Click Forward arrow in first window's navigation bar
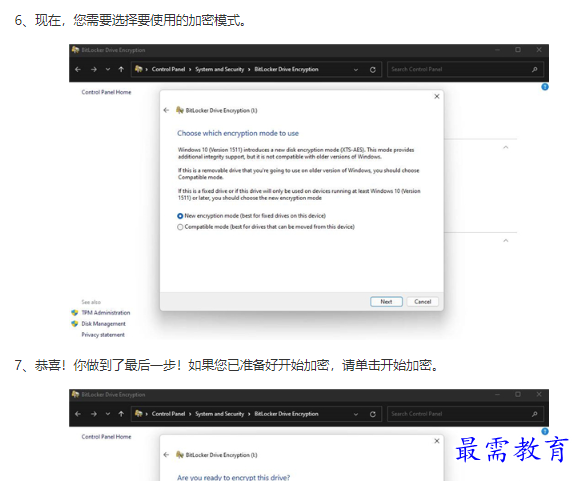 [x=94, y=69]
